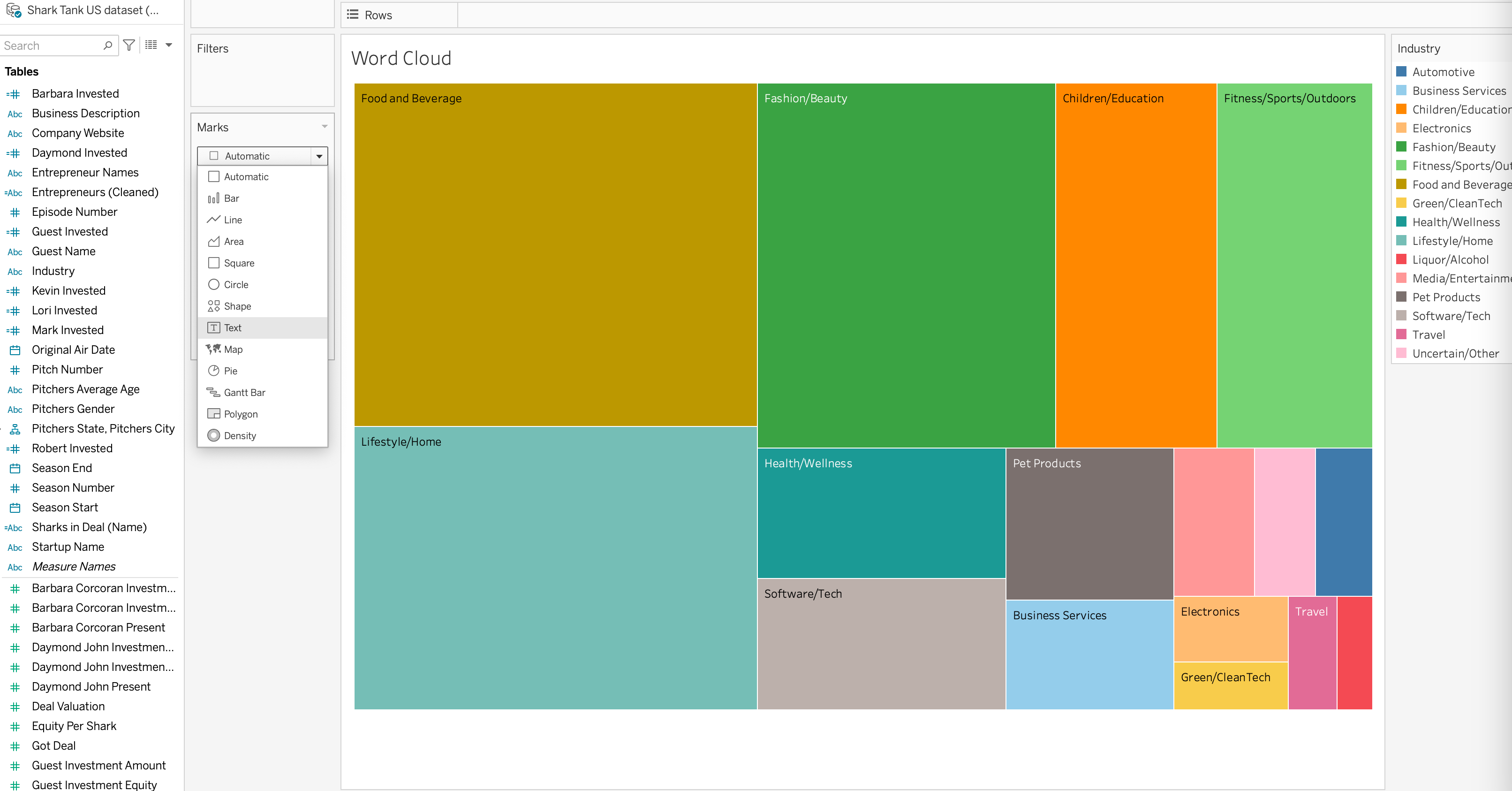Click the search magnifier icon

coord(107,45)
